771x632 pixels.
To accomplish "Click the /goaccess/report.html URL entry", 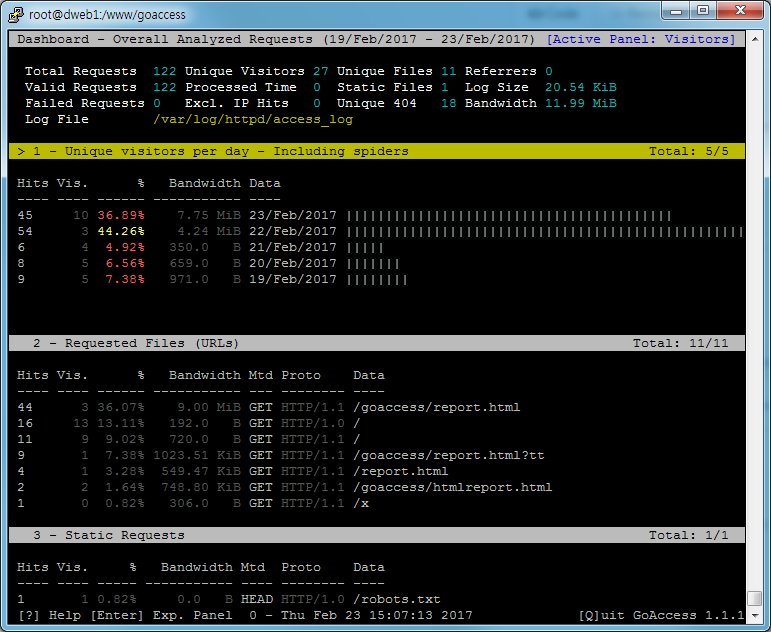I will [x=437, y=407].
